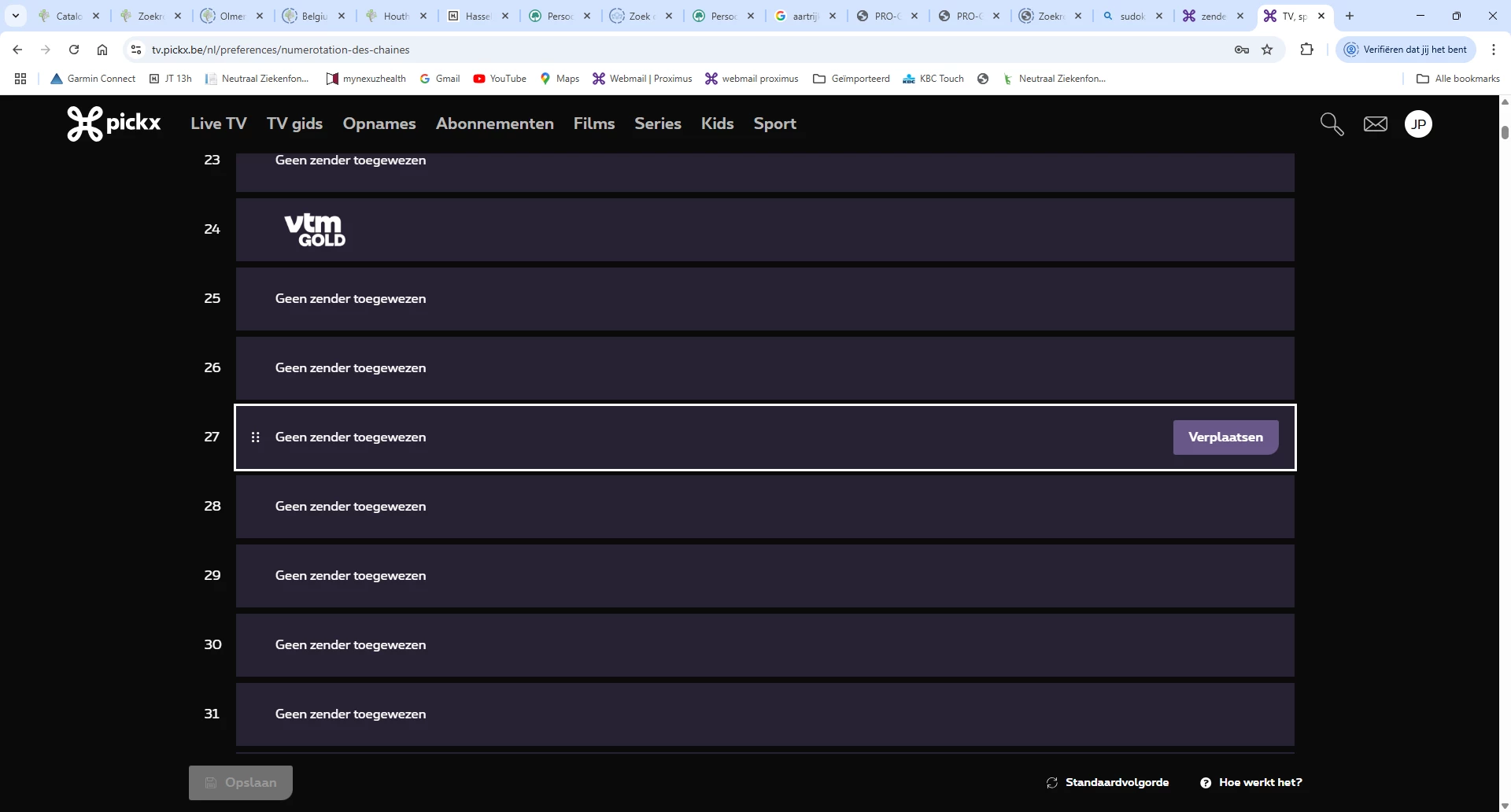The image size is (1511, 812).
Task: Select the empty channel slot 26
Action: tap(765, 368)
